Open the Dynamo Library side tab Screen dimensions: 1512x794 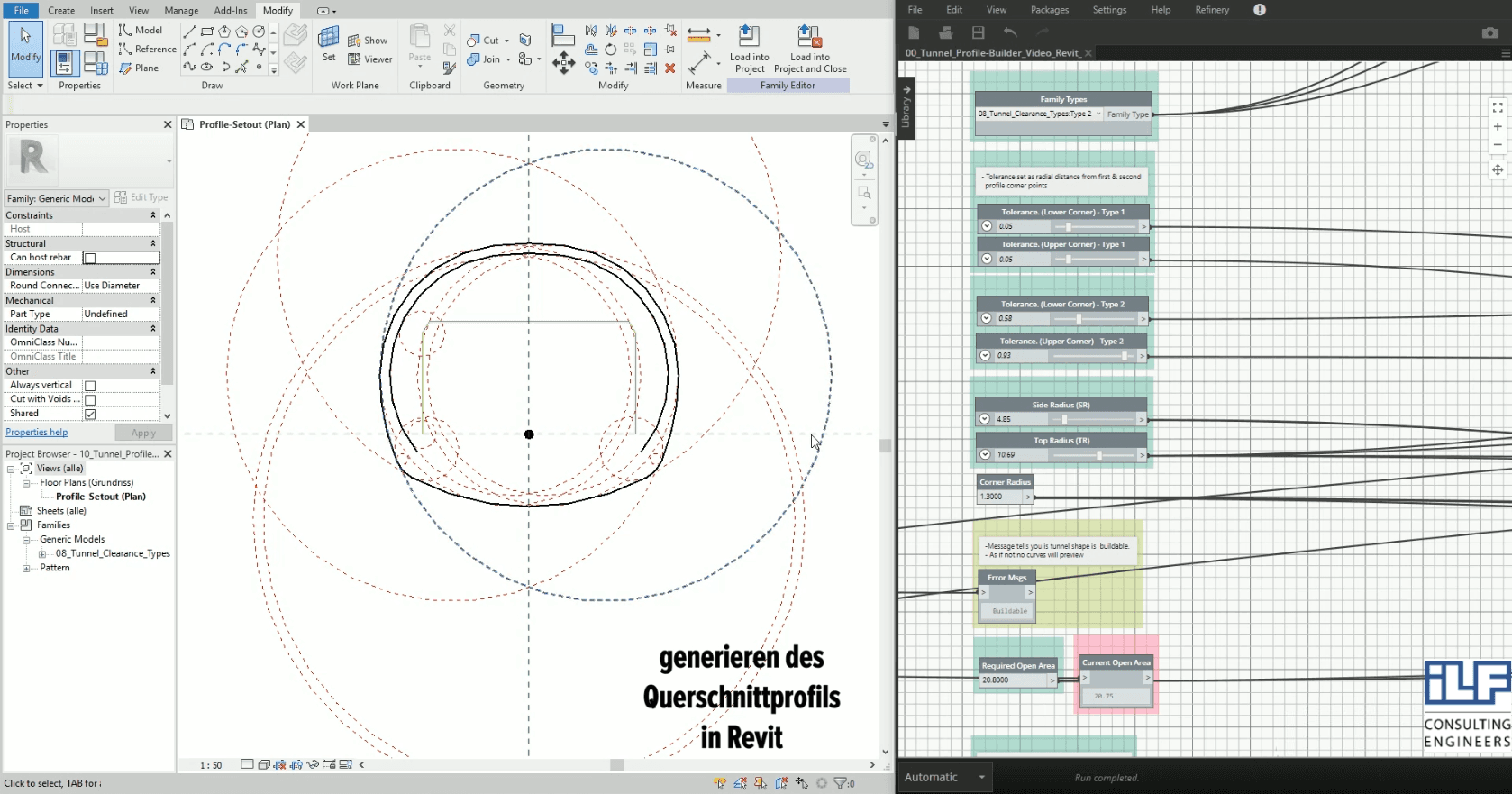pyautogui.click(x=906, y=108)
